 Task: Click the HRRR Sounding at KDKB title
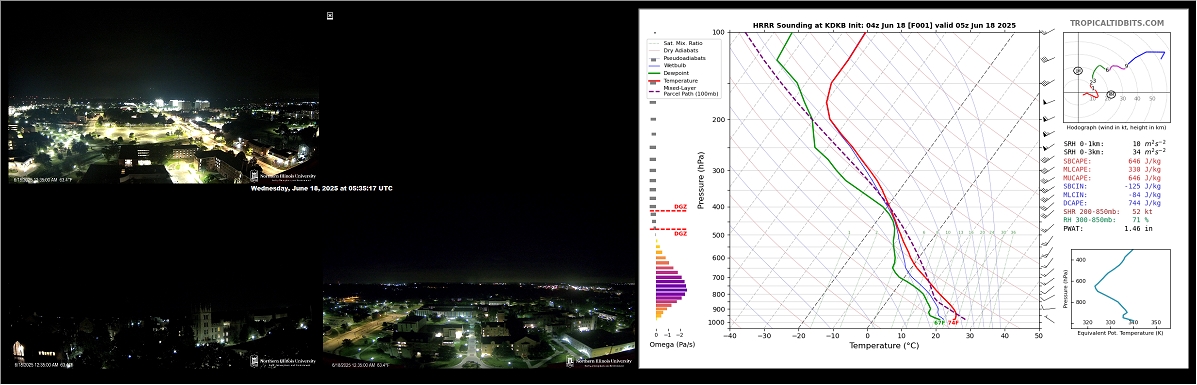coord(884,25)
